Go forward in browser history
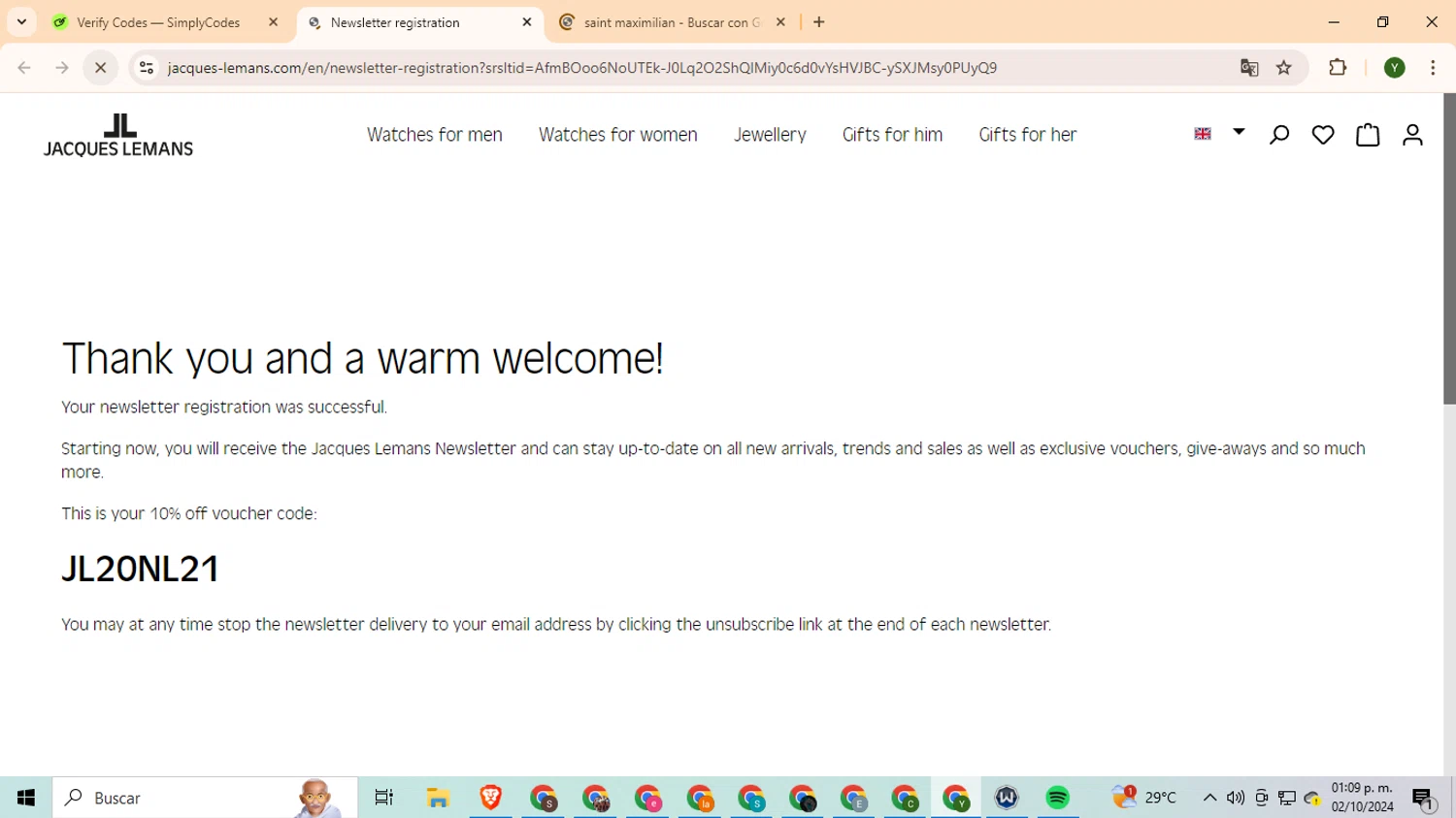The image size is (1456, 818). [62, 68]
